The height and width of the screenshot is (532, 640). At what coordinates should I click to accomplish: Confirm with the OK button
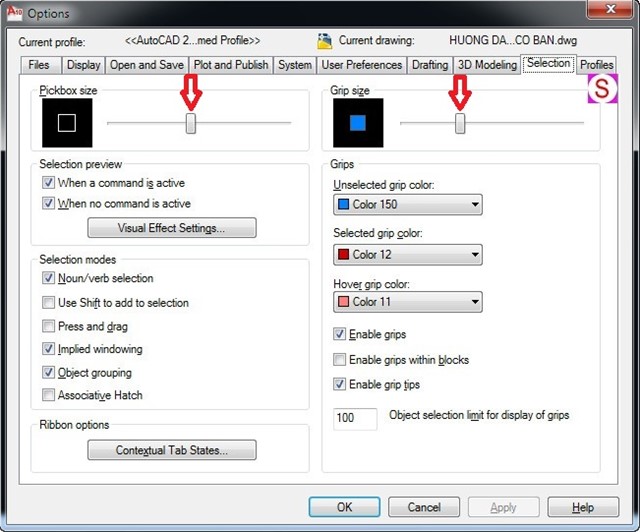click(344, 507)
